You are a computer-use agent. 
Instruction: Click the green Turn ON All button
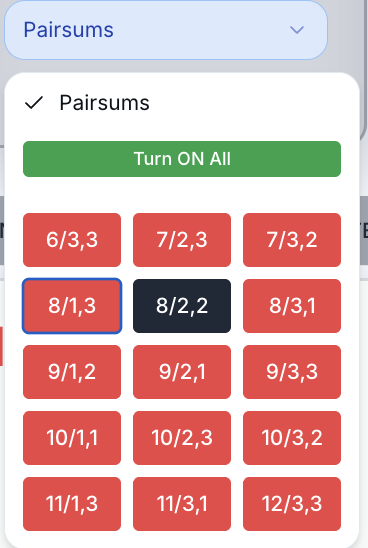(x=182, y=159)
